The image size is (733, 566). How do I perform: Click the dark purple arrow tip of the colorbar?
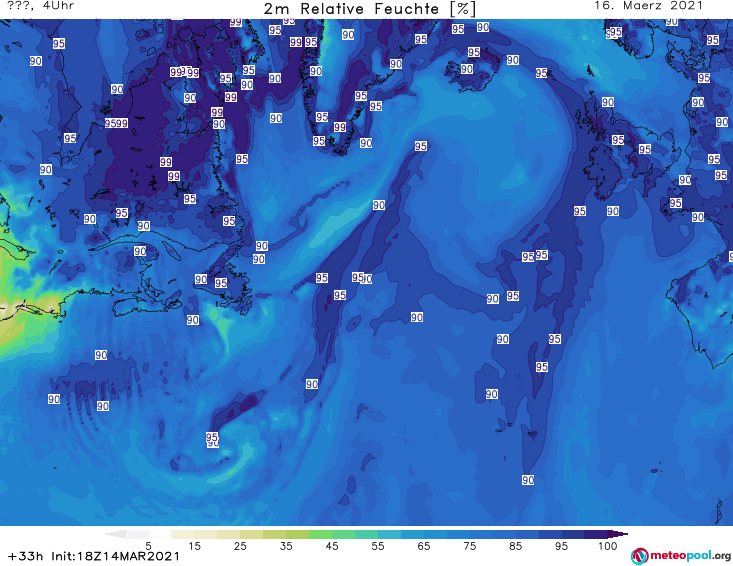[x=618, y=534]
